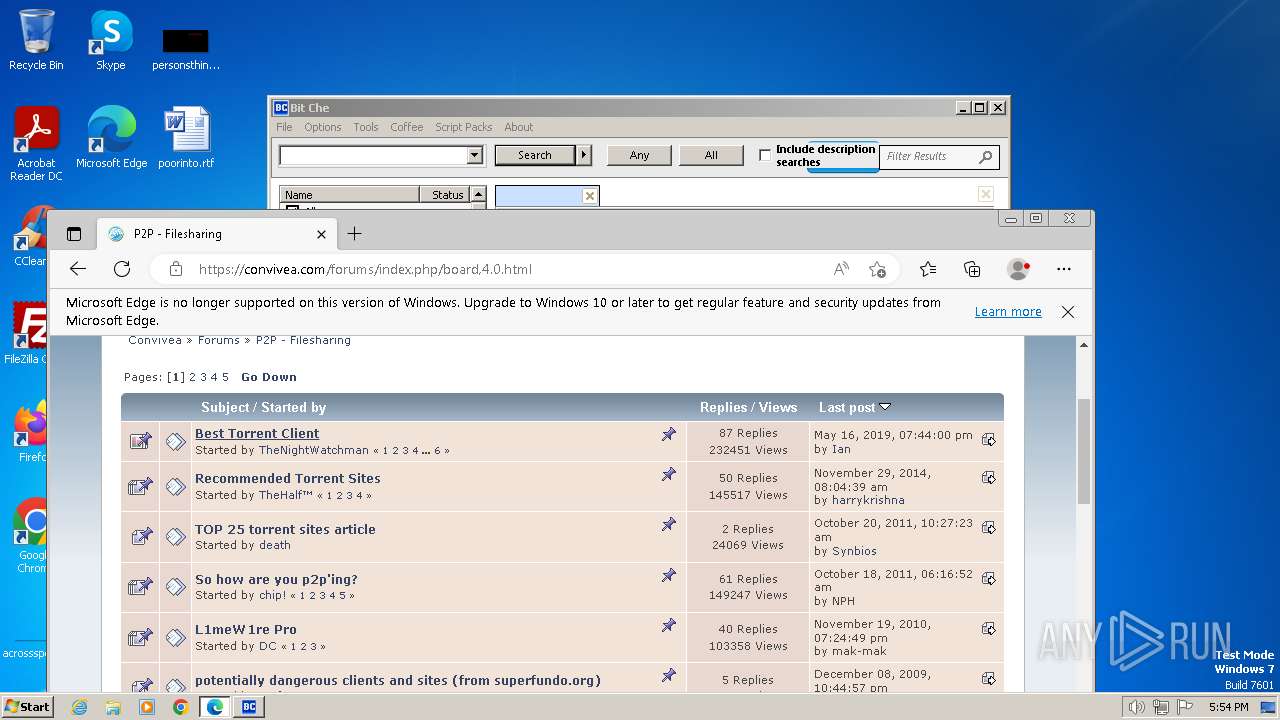The width and height of the screenshot is (1280, 720).
Task: Open the Forums breadcrumb link
Action: click(219, 340)
